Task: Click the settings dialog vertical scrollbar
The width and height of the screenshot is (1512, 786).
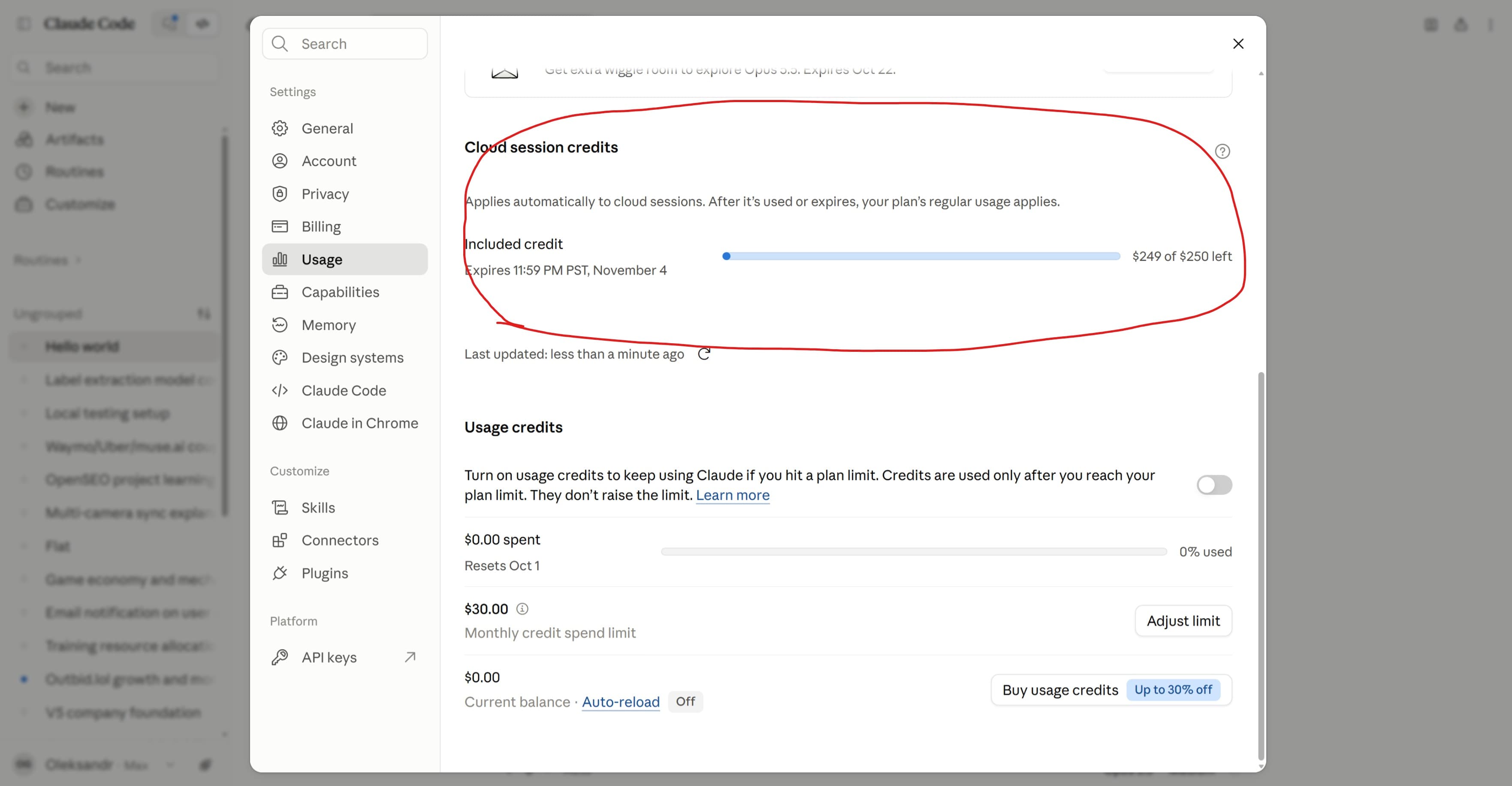Action: [1261, 565]
